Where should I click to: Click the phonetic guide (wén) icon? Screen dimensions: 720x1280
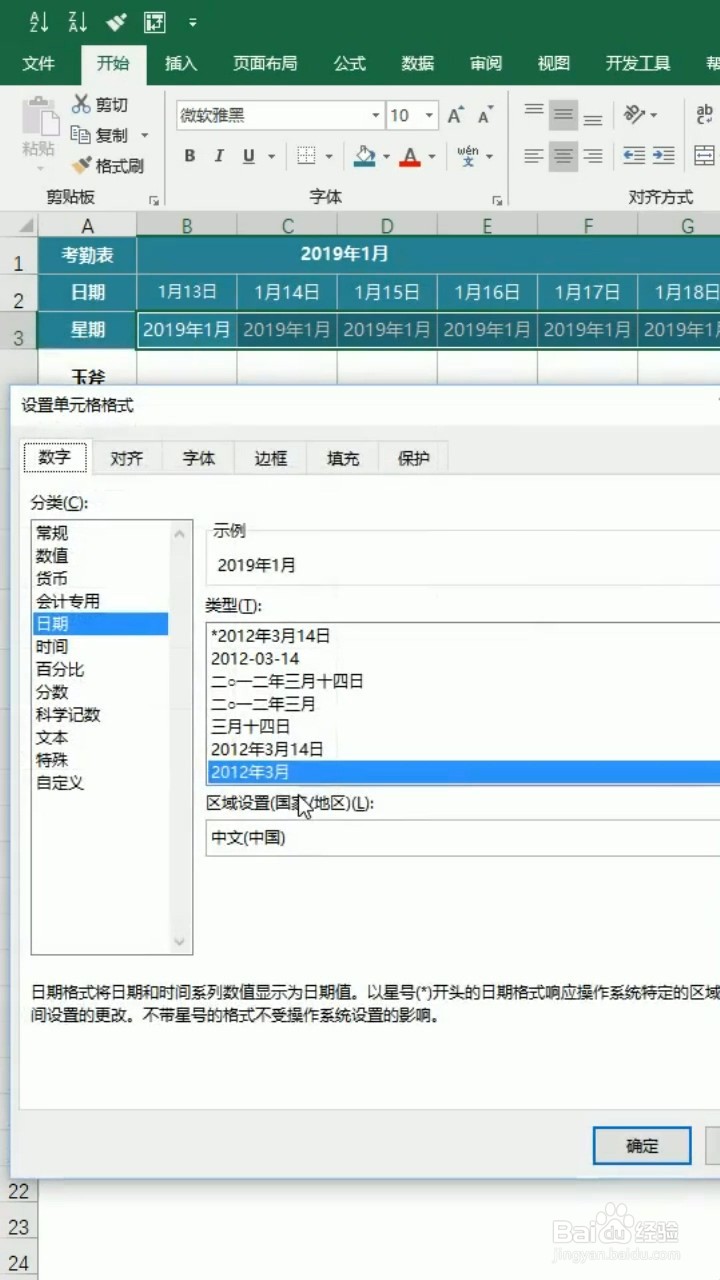pos(467,156)
